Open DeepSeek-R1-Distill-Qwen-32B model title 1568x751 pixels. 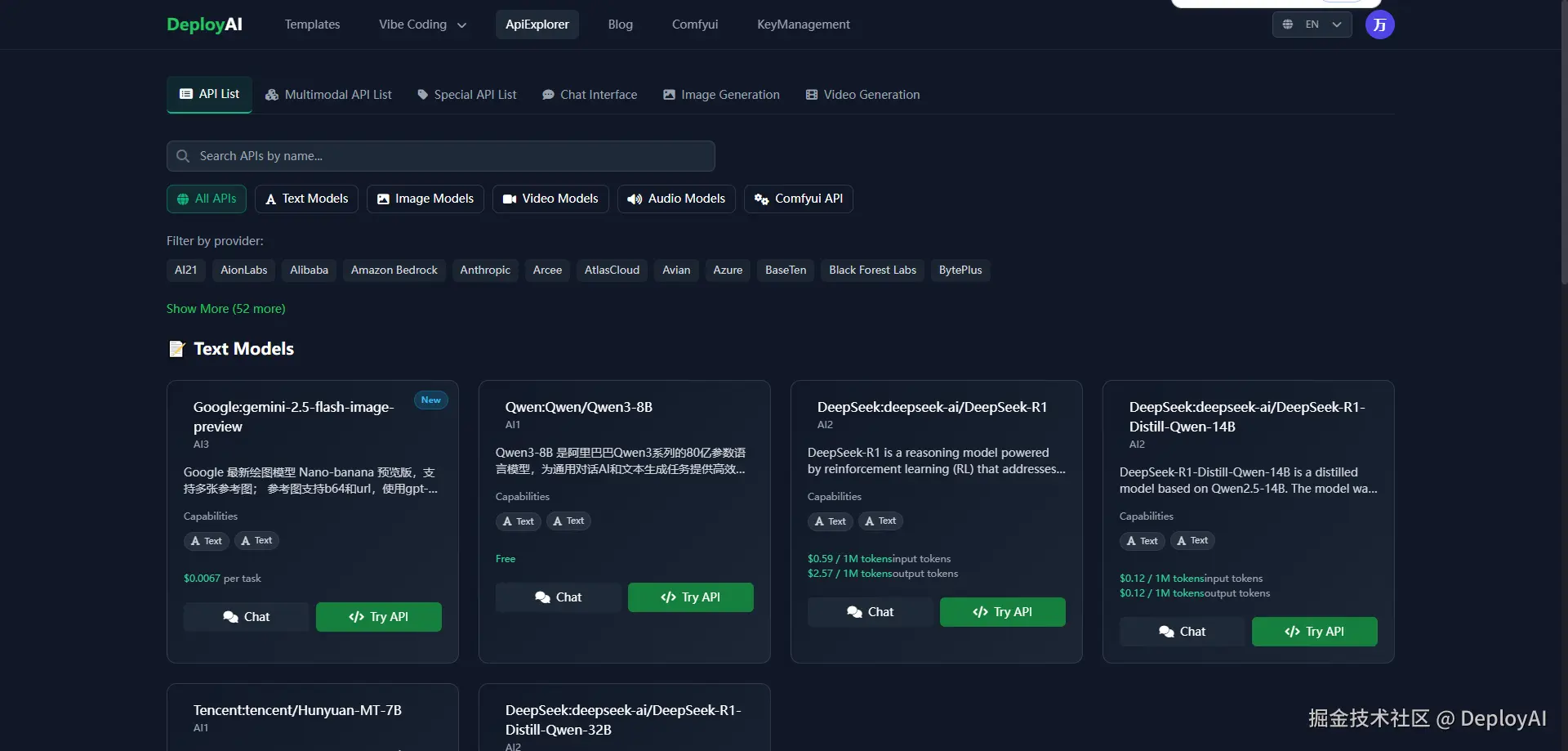pyautogui.click(x=623, y=720)
